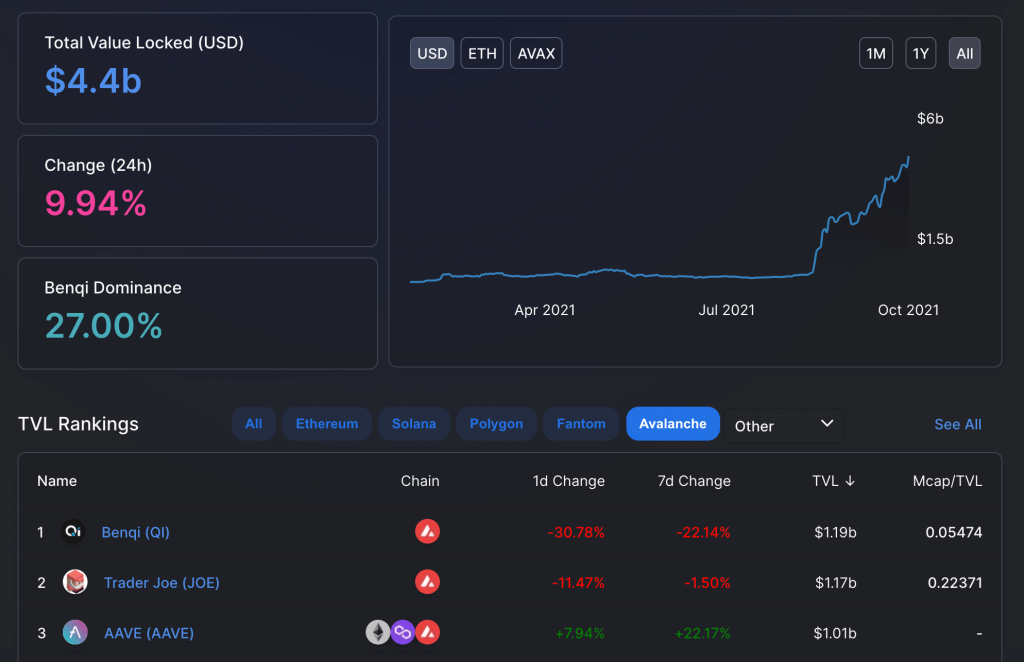Filter rankings by Ethereum
The height and width of the screenshot is (662, 1024).
pos(327,424)
